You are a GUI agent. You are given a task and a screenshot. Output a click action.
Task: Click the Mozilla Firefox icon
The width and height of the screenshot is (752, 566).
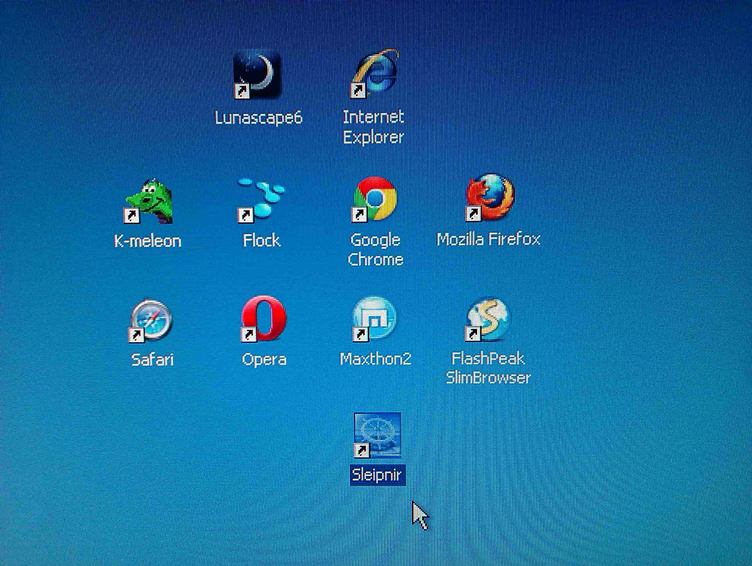(489, 197)
